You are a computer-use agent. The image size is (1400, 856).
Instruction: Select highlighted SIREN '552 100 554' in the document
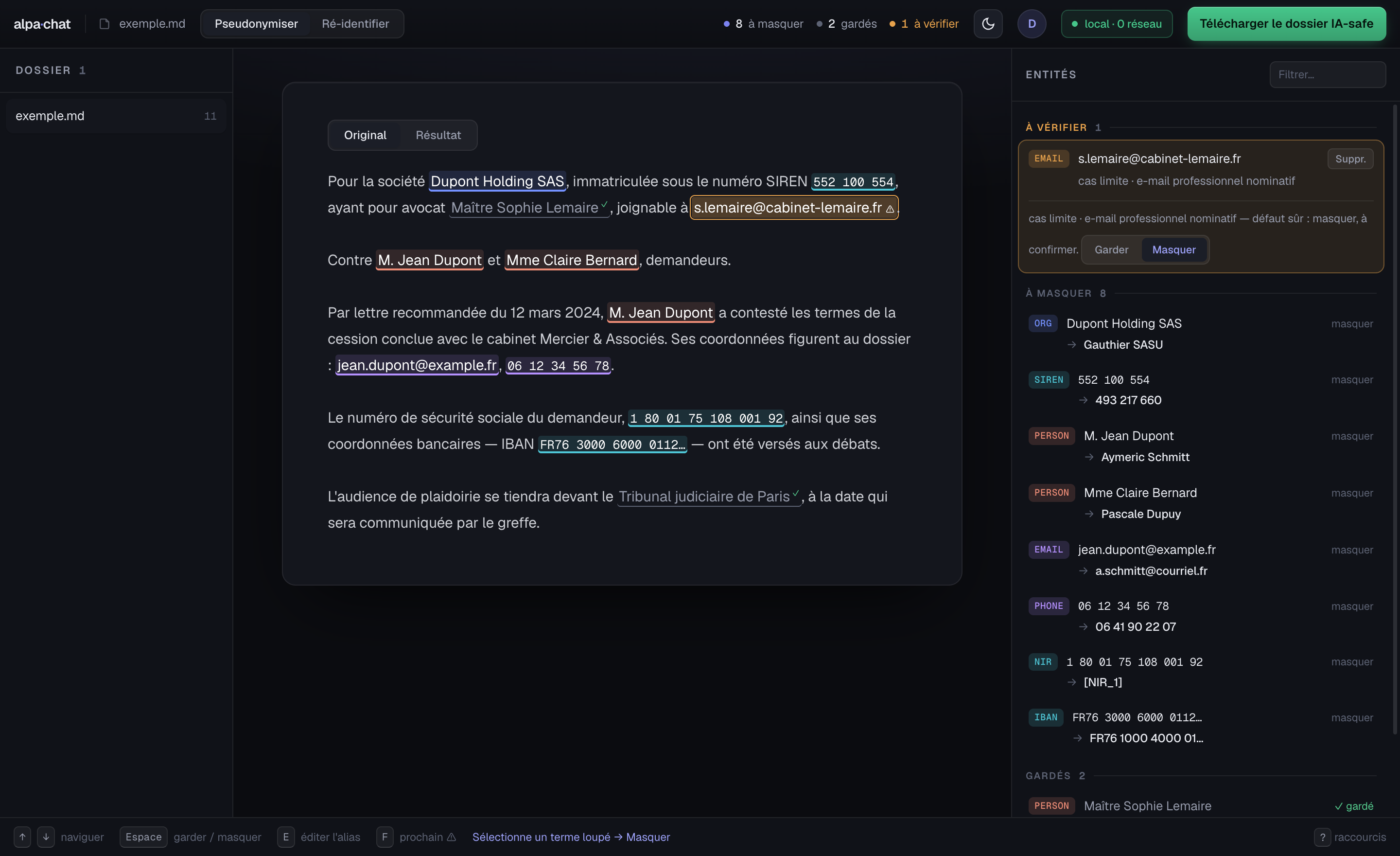pyautogui.click(x=853, y=182)
